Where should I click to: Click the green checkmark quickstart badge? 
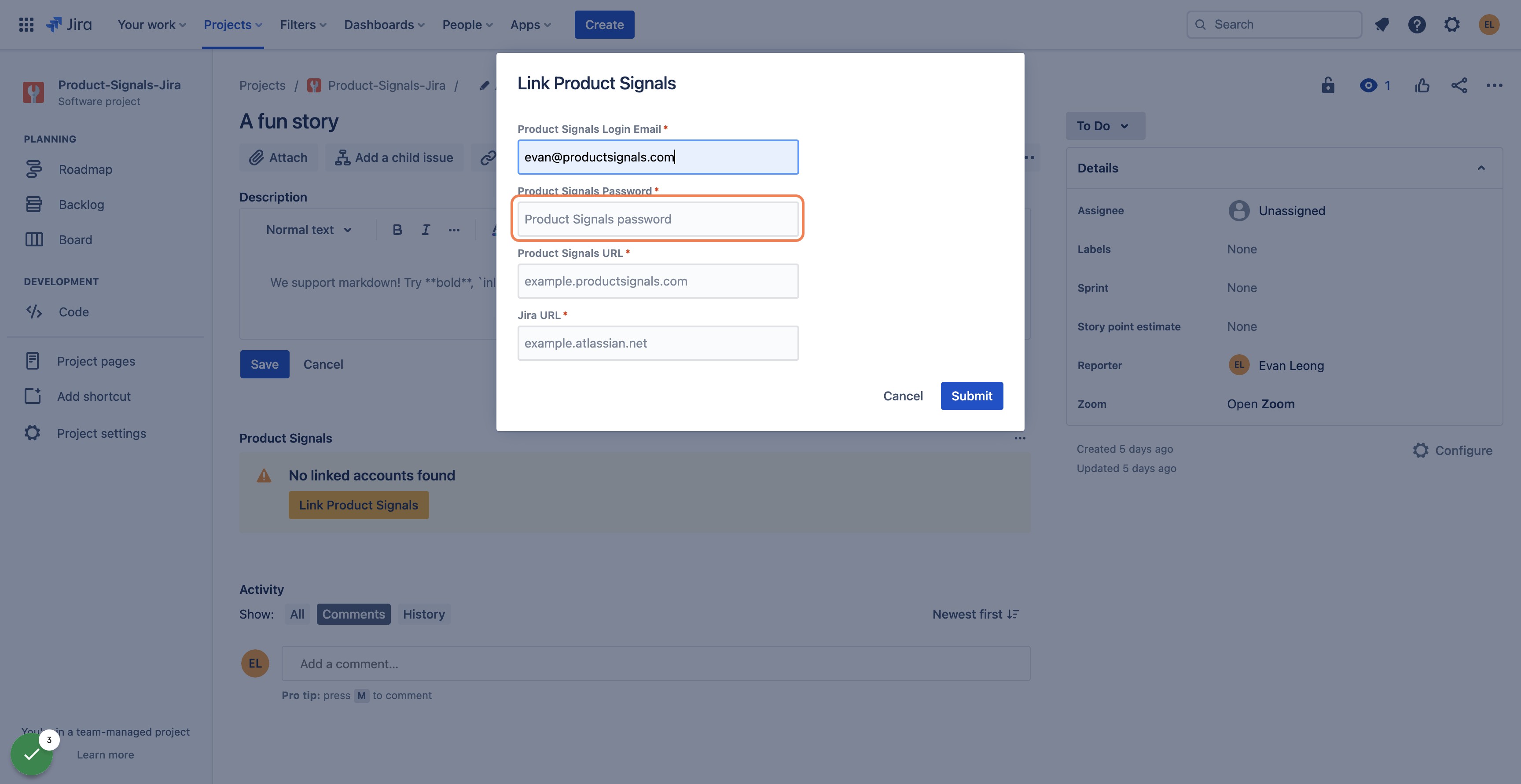(32, 754)
